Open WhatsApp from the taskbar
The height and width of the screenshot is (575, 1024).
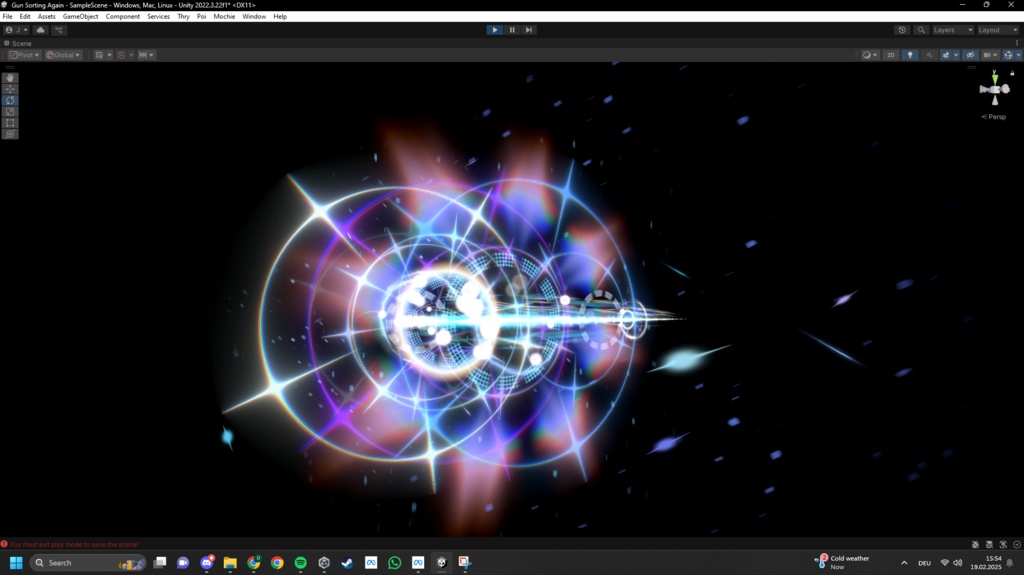(x=394, y=563)
